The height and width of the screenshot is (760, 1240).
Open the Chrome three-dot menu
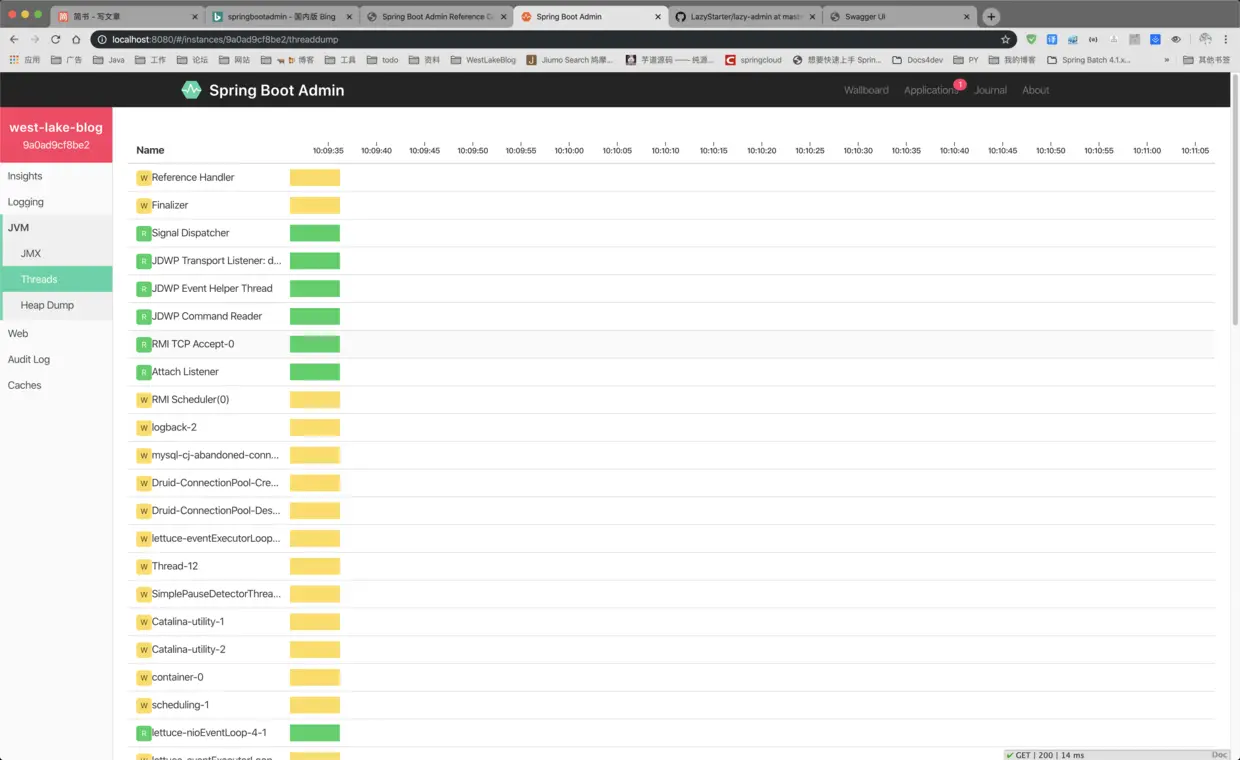pyautogui.click(x=1226, y=39)
